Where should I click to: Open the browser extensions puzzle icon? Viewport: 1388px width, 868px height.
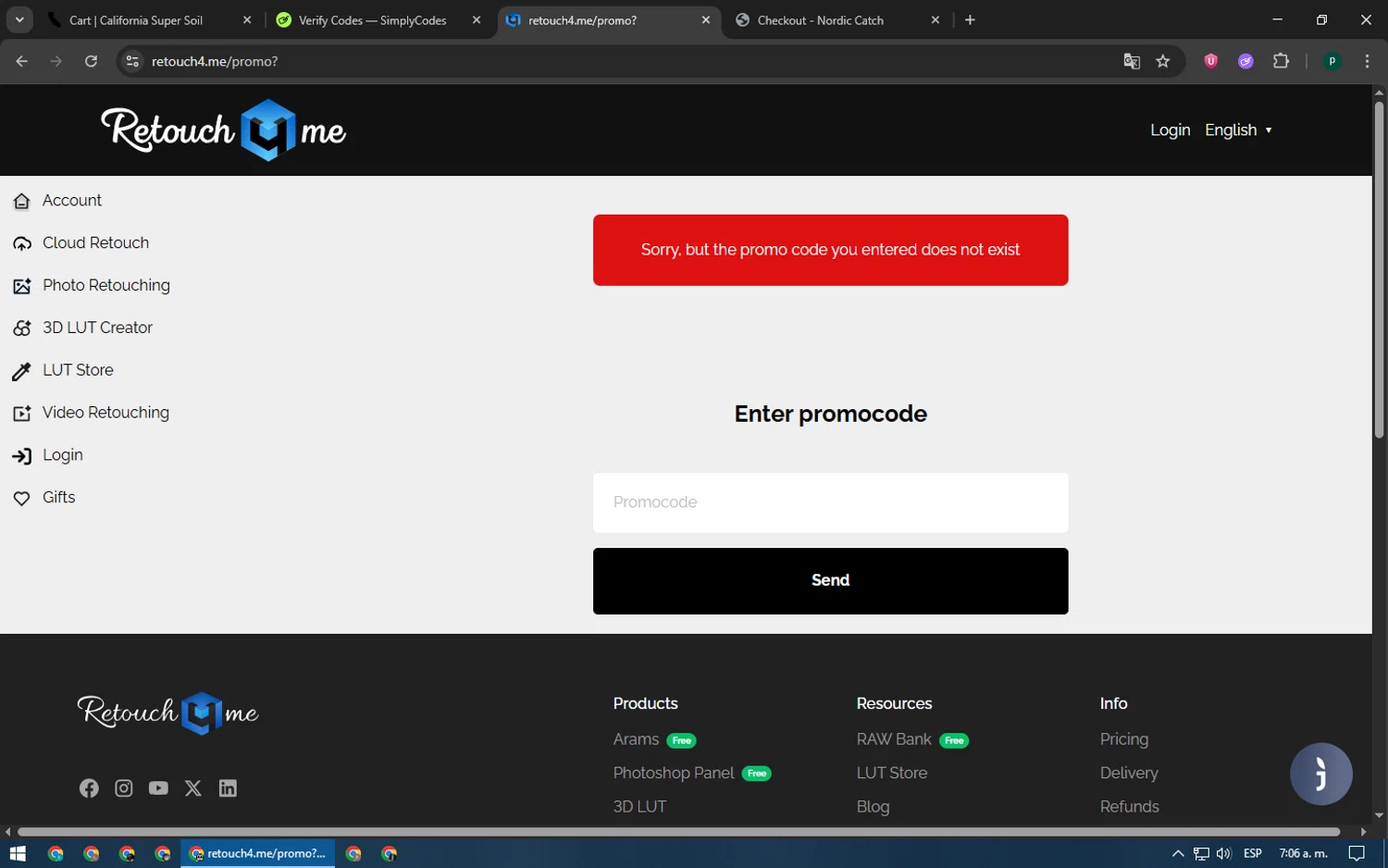pyautogui.click(x=1281, y=62)
